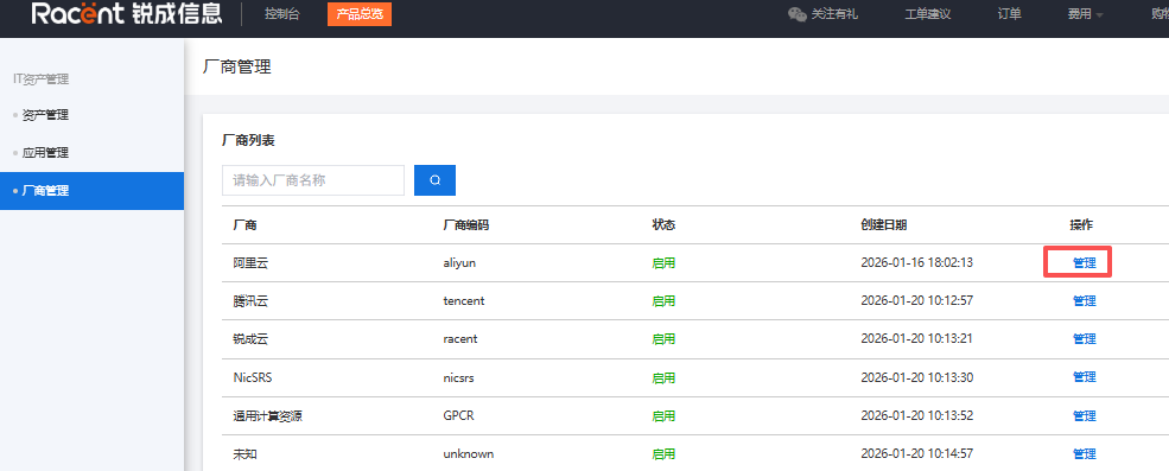Click 管理 link for NicSRS
This screenshot has width=1169, height=472.
point(1084,377)
